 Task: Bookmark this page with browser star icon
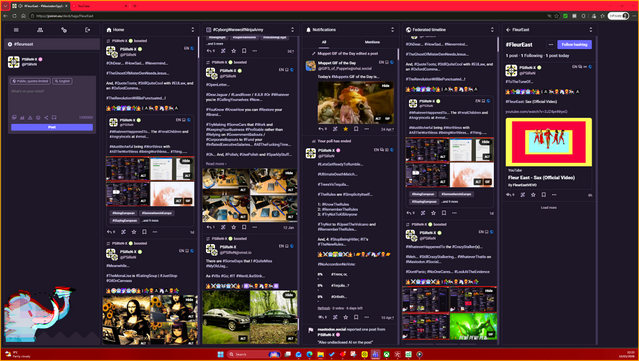556,16
